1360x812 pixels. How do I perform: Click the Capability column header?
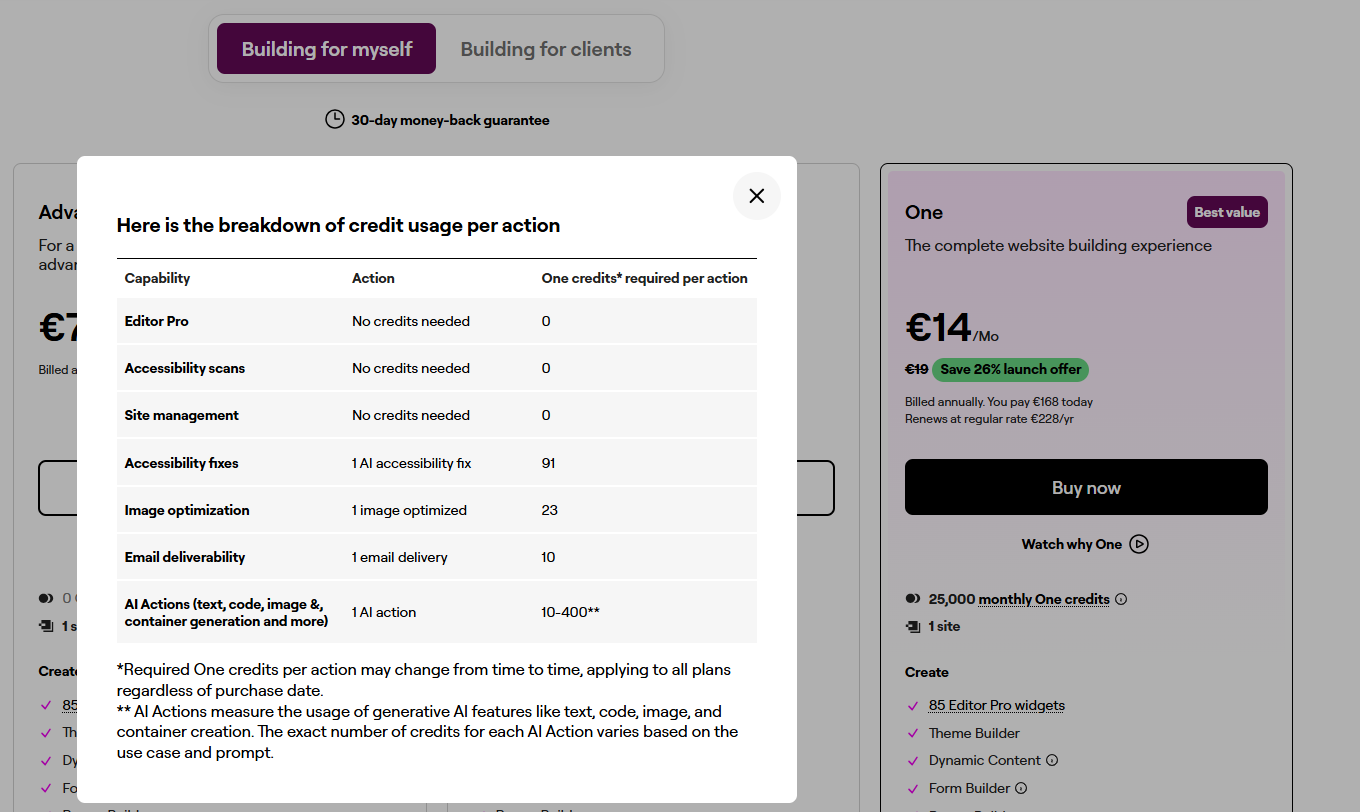pyautogui.click(x=157, y=278)
